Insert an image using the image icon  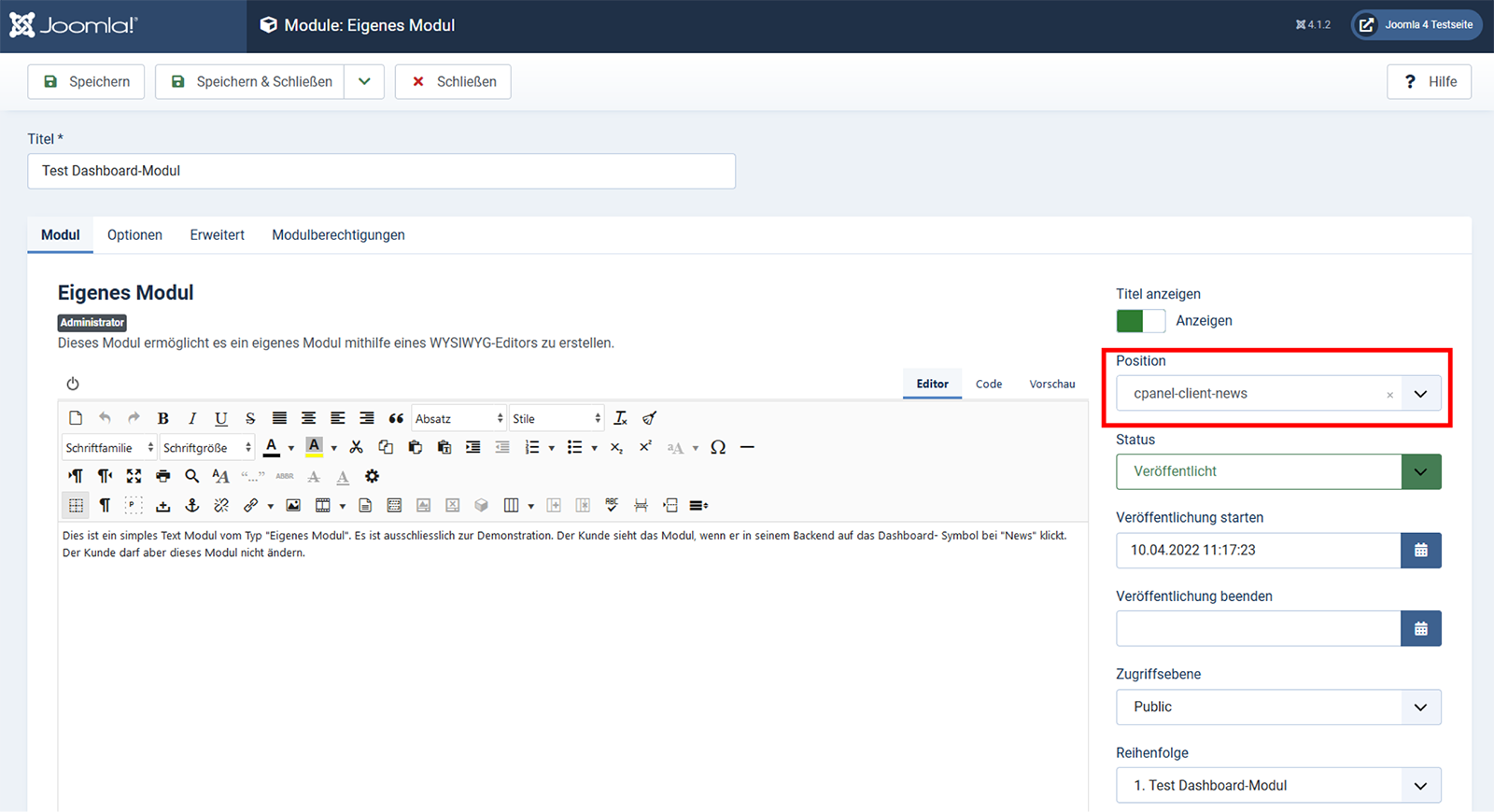click(x=293, y=505)
